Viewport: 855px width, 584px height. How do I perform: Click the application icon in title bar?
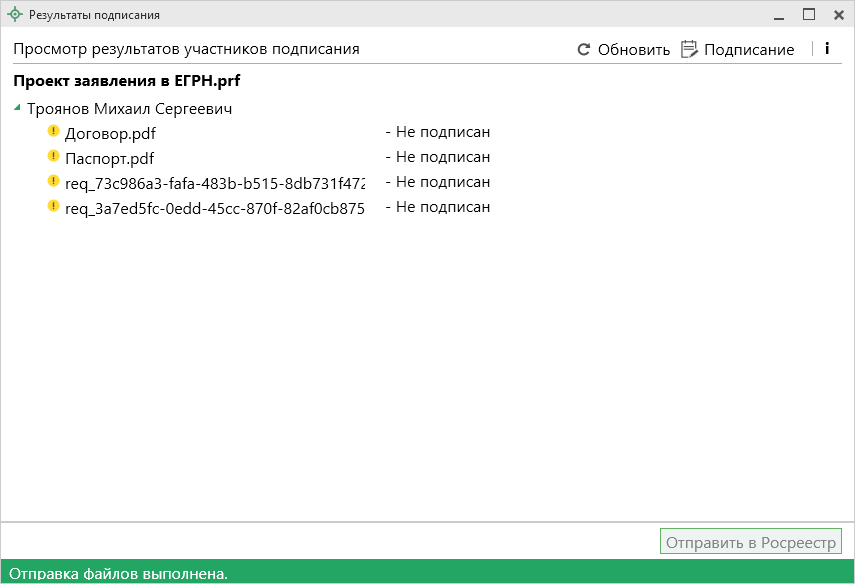click(x=14, y=15)
